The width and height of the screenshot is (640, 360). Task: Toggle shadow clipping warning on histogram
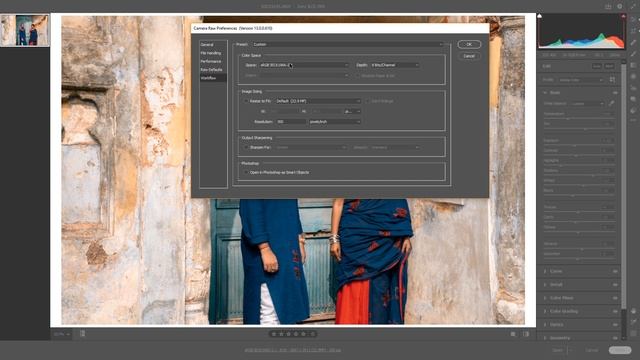tap(540, 16)
